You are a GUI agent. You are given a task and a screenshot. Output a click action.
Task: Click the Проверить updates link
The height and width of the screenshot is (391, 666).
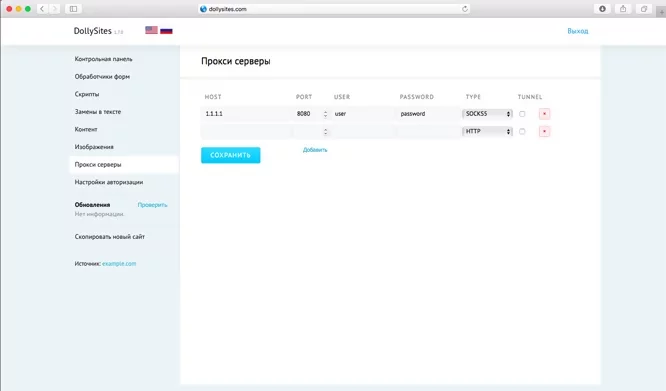(x=152, y=205)
